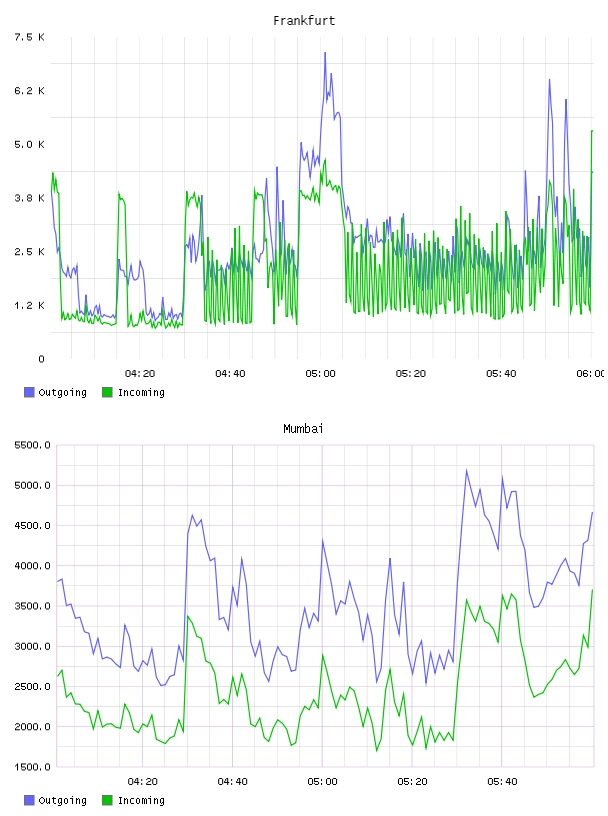Click the 3000.0 axis label in Mumbai
Screen dimensions: 608x816
(x=32, y=646)
